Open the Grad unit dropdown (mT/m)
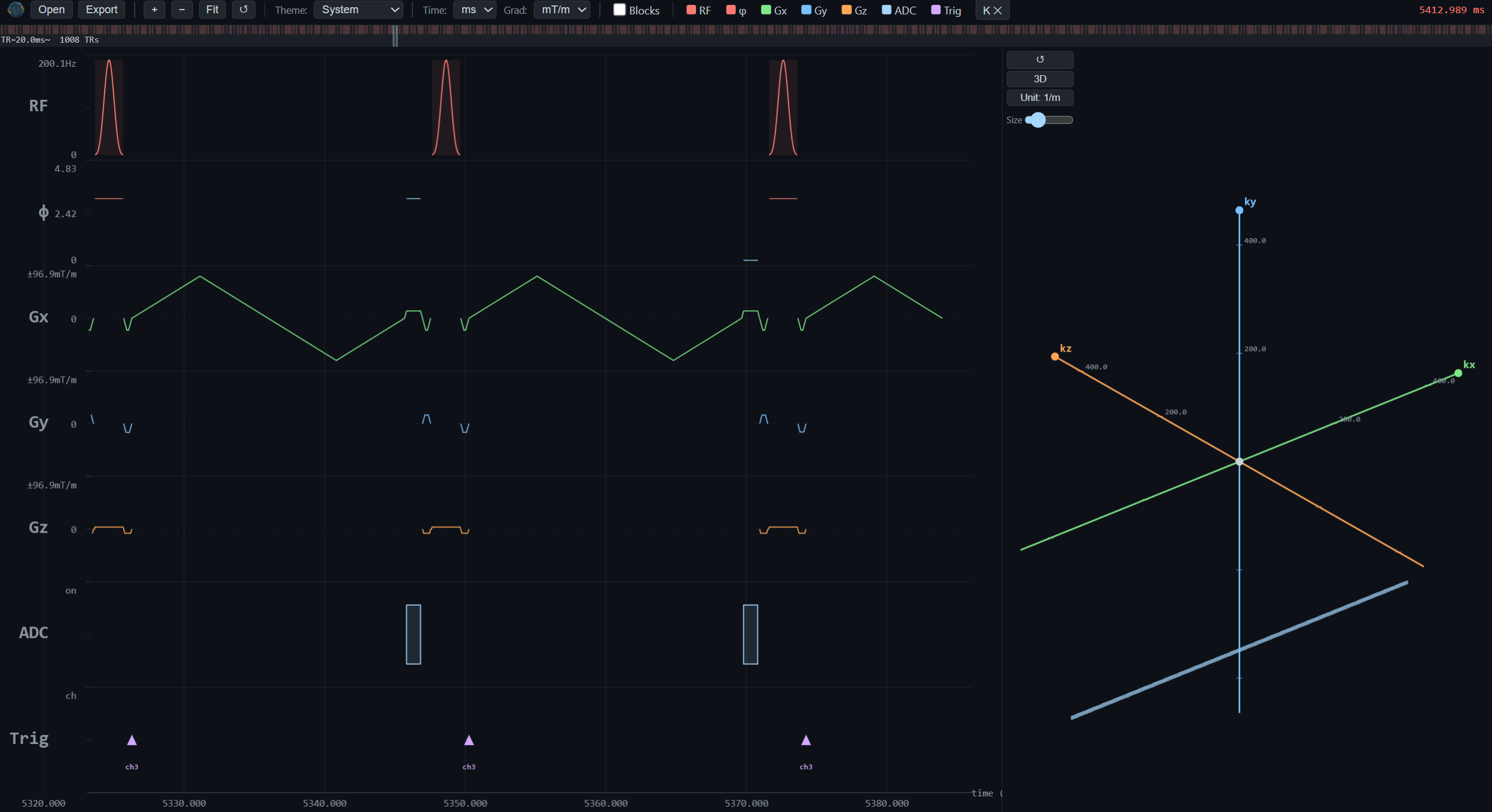Image resolution: width=1492 pixels, height=812 pixels. pyautogui.click(x=562, y=10)
